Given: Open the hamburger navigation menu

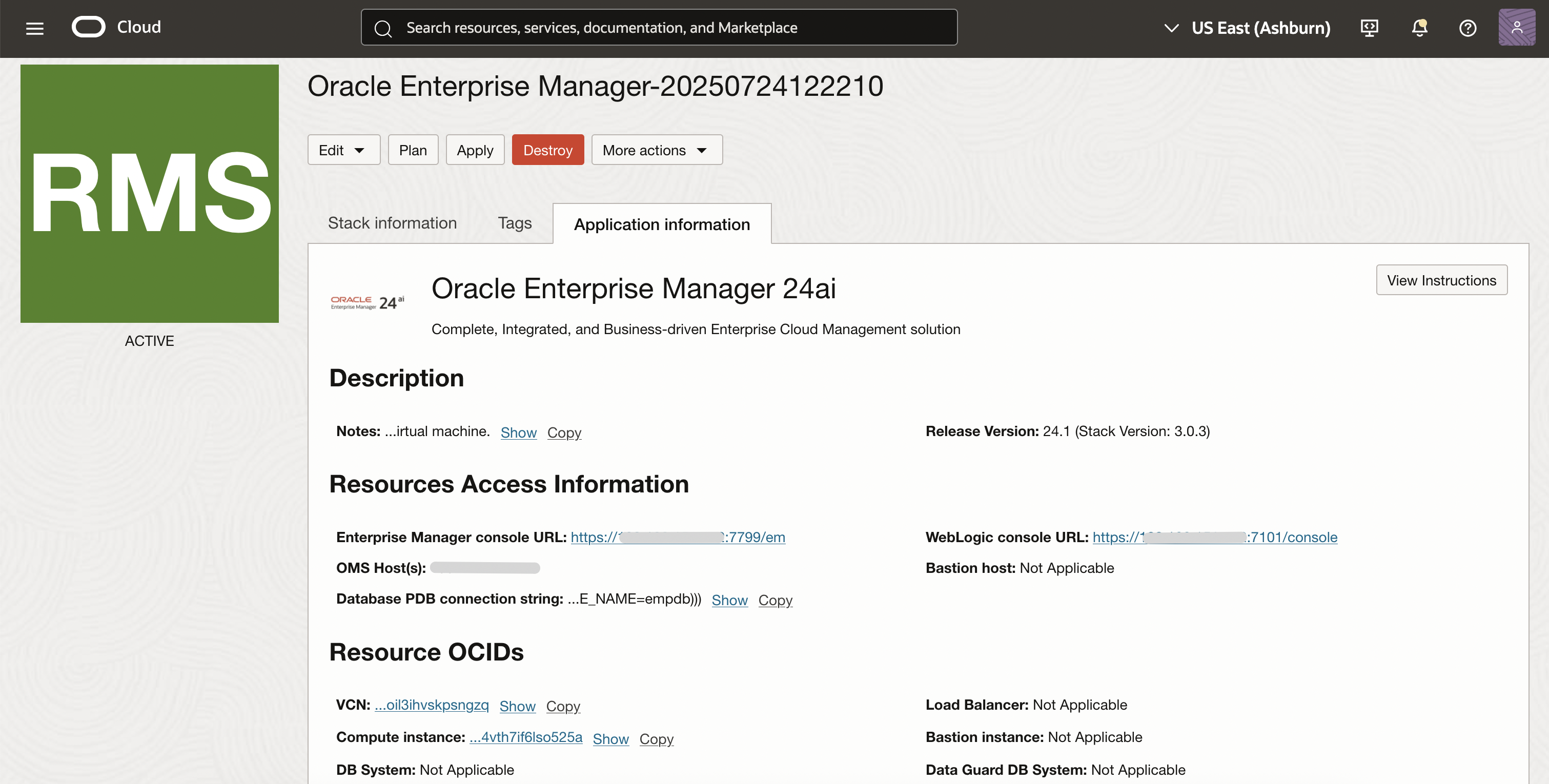Looking at the screenshot, I should coord(35,28).
